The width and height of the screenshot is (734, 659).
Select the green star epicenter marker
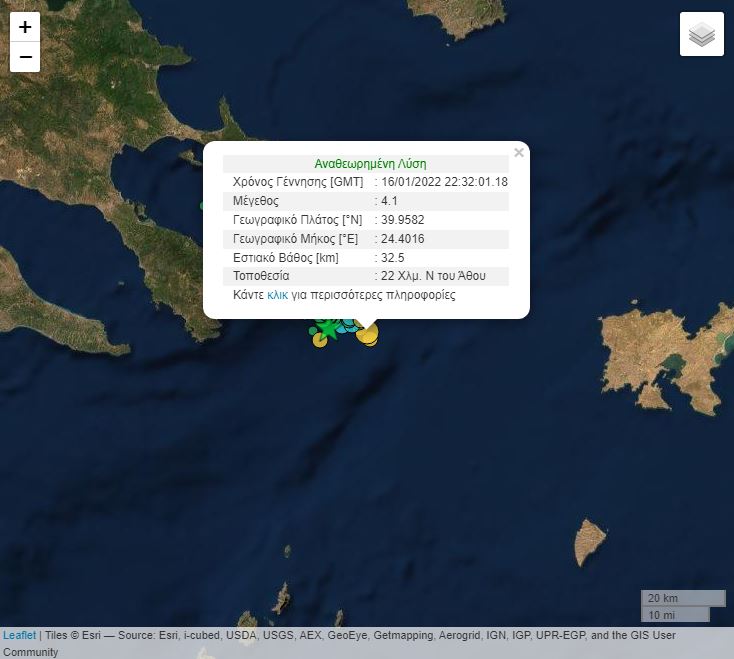327,328
